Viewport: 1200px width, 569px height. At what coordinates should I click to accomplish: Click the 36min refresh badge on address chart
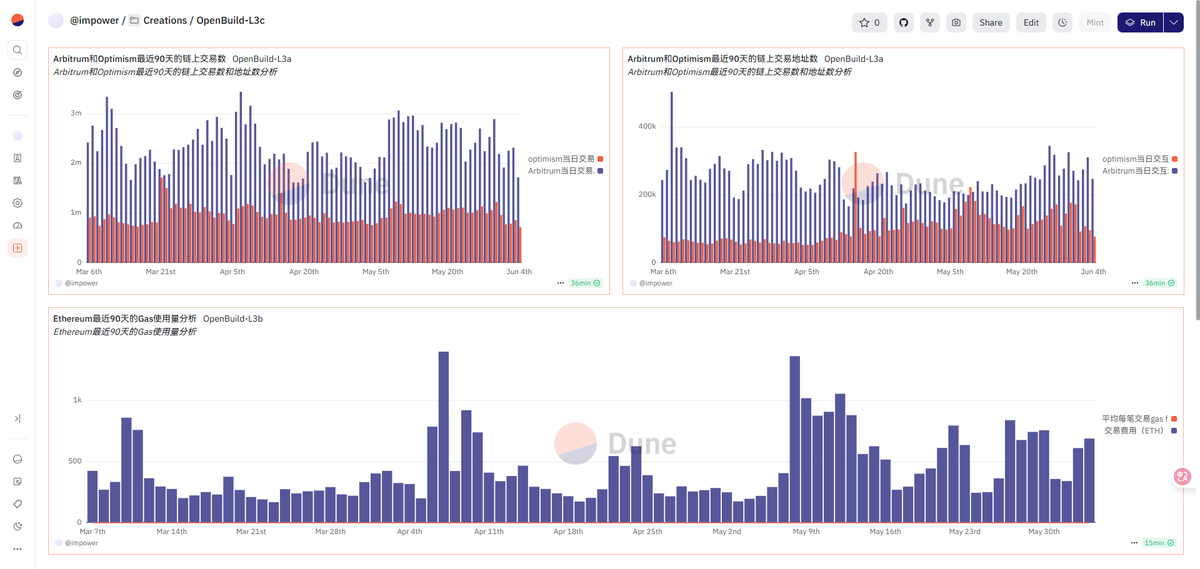tap(1160, 283)
